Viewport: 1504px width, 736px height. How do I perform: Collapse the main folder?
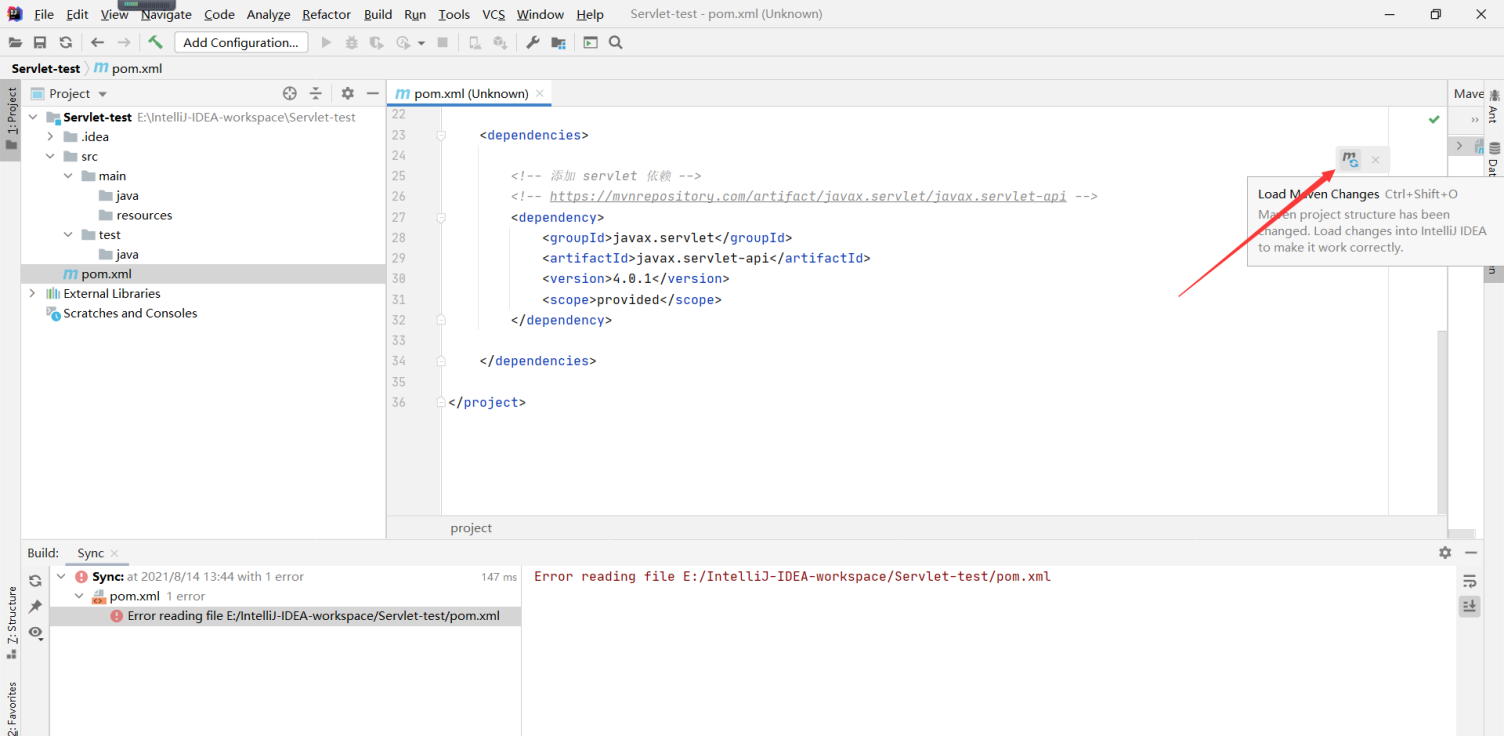click(68, 176)
